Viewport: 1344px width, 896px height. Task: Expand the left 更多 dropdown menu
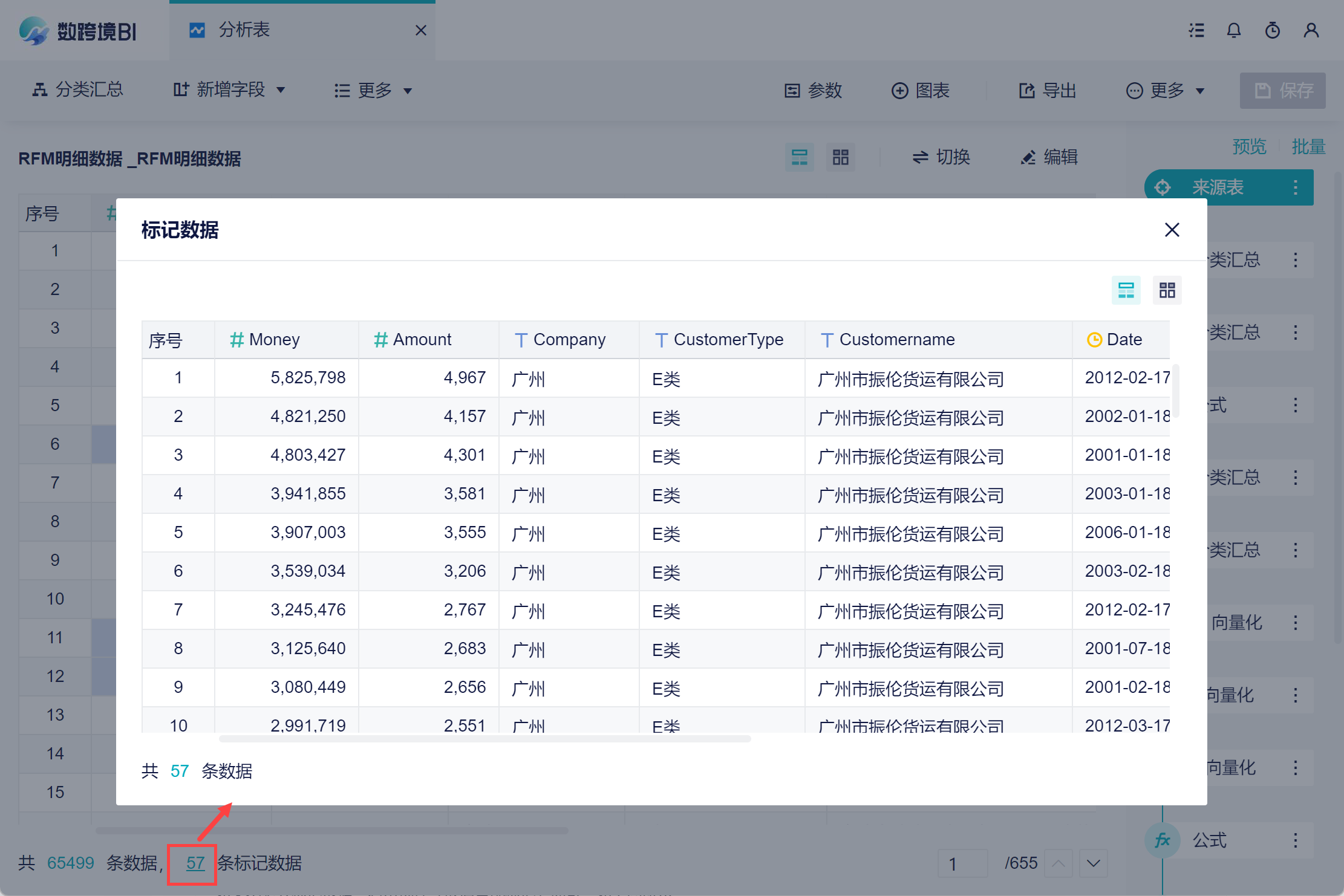pos(373,91)
